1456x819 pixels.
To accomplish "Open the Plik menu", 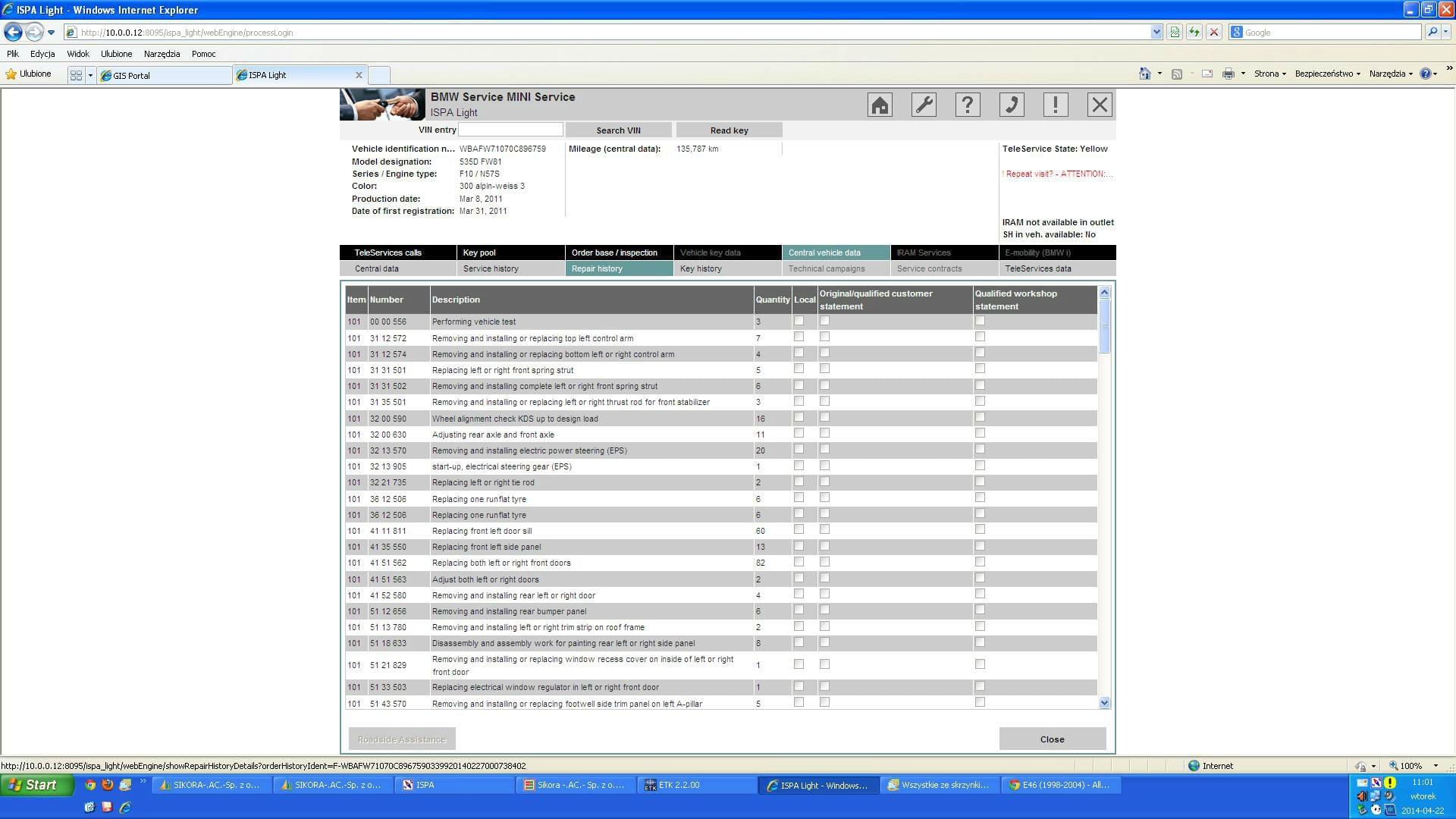I will pyautogui.click(x=13, y=54).
